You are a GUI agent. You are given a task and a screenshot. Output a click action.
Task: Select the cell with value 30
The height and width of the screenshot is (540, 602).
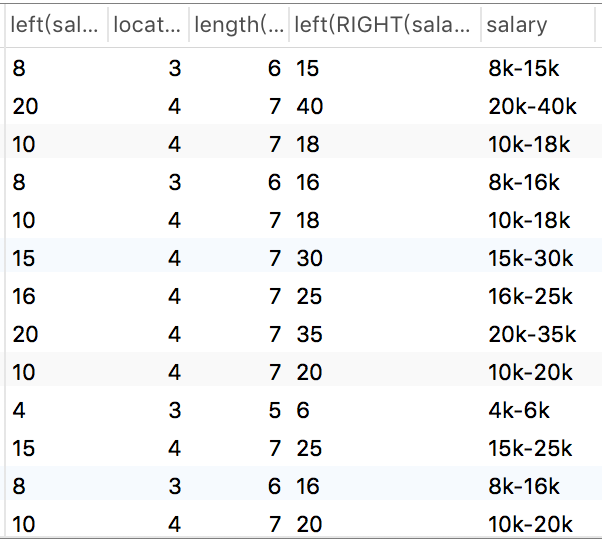(309, 259)
